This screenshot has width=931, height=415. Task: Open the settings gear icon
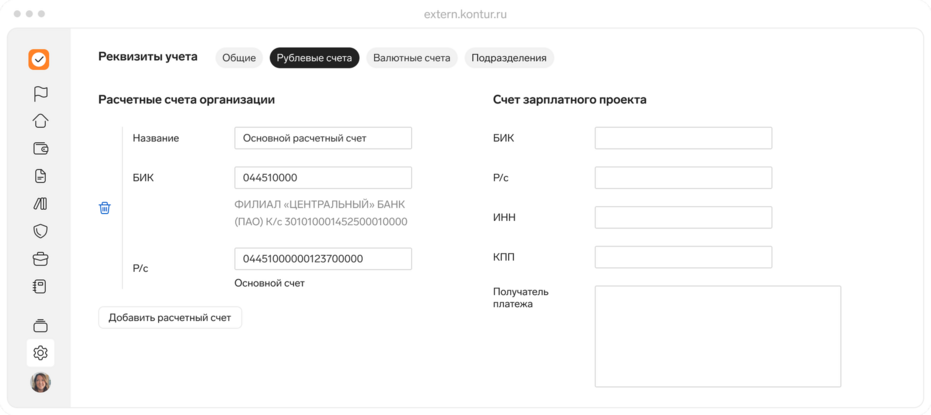40,352
